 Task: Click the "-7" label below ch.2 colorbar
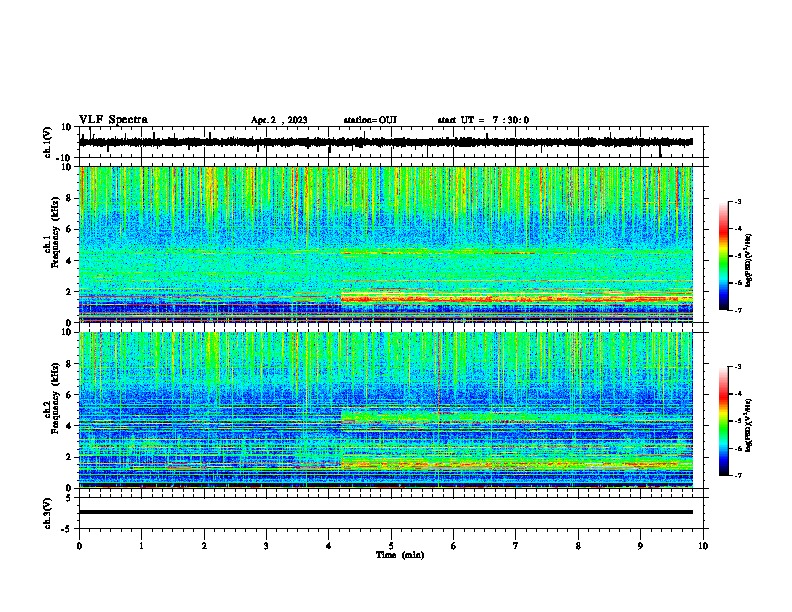tap(737, 475)
